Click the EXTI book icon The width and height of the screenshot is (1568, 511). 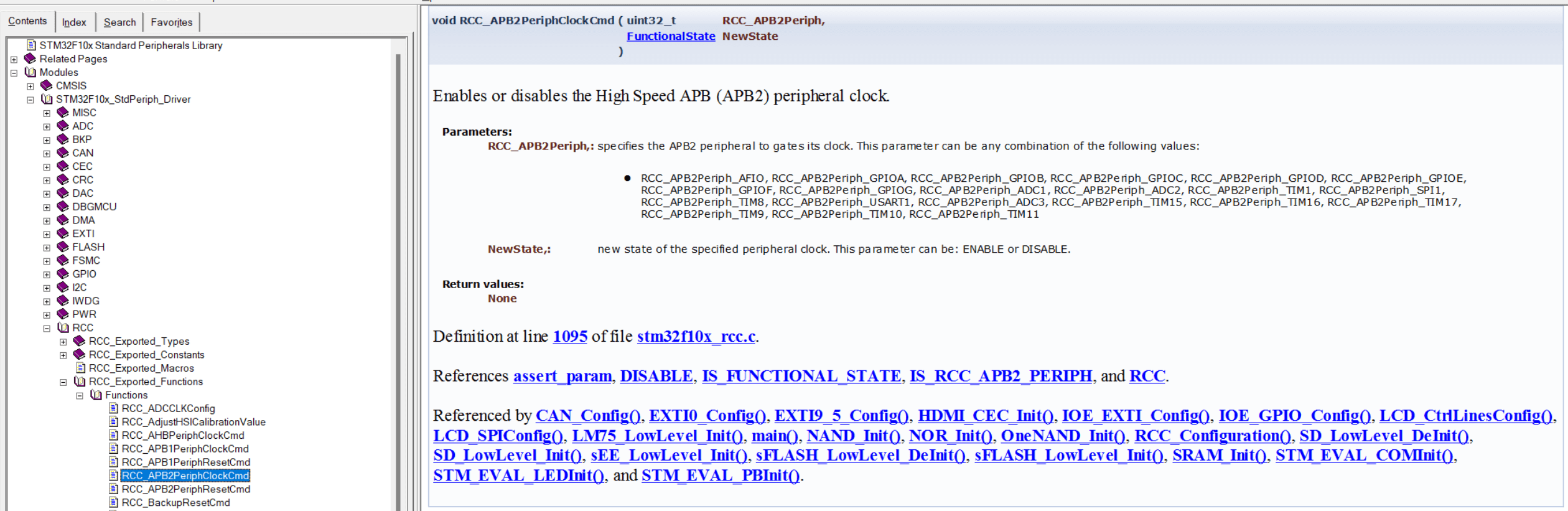click(63, 233)
